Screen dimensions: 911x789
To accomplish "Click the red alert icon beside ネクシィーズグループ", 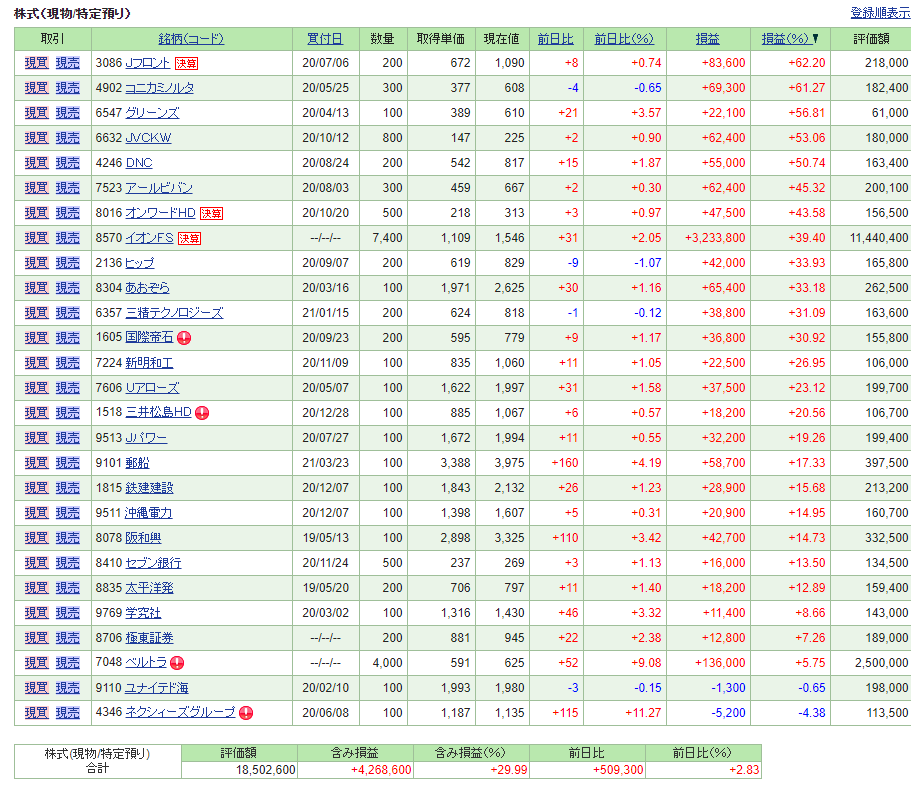I will tap(246, 713).
